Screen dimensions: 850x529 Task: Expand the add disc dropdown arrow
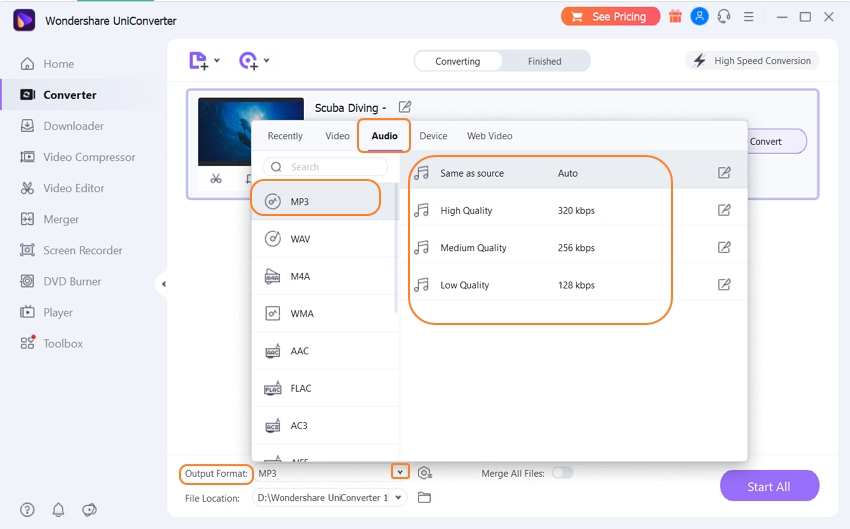click(267, 60)
